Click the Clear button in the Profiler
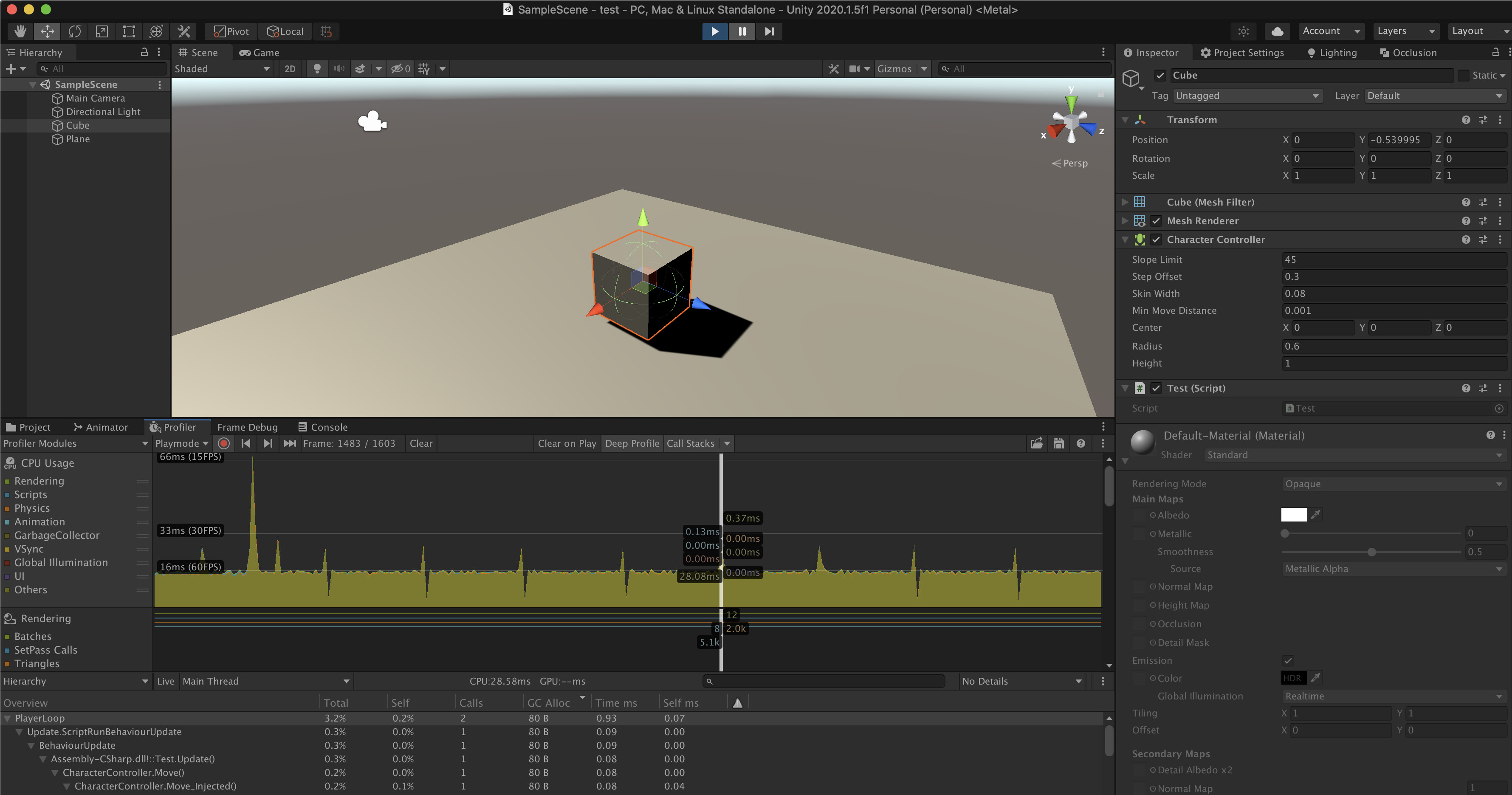Screen dimensions: 1512x795 tap(421, 443)
